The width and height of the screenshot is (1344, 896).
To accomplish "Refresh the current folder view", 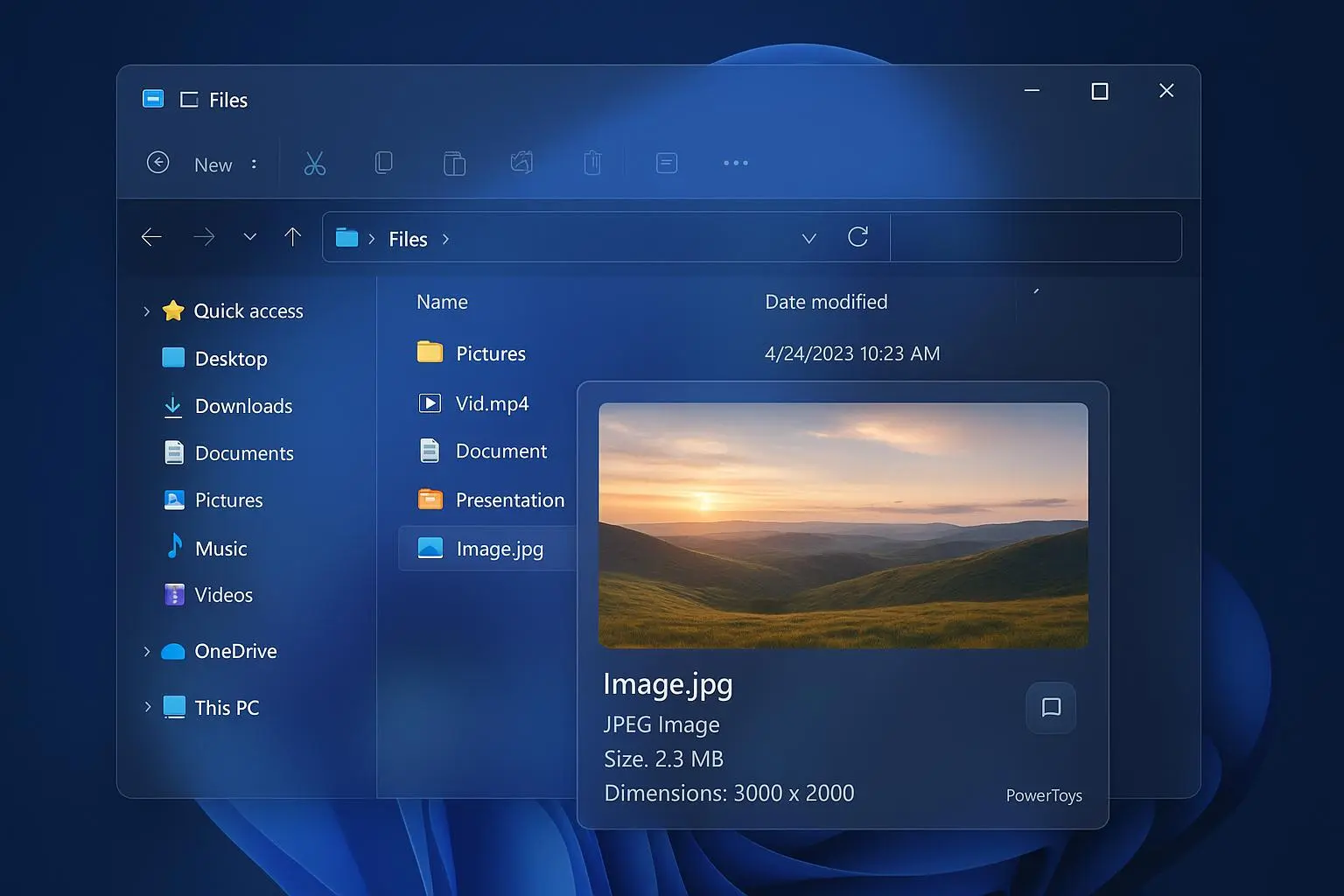I will (x=858, y=236).
